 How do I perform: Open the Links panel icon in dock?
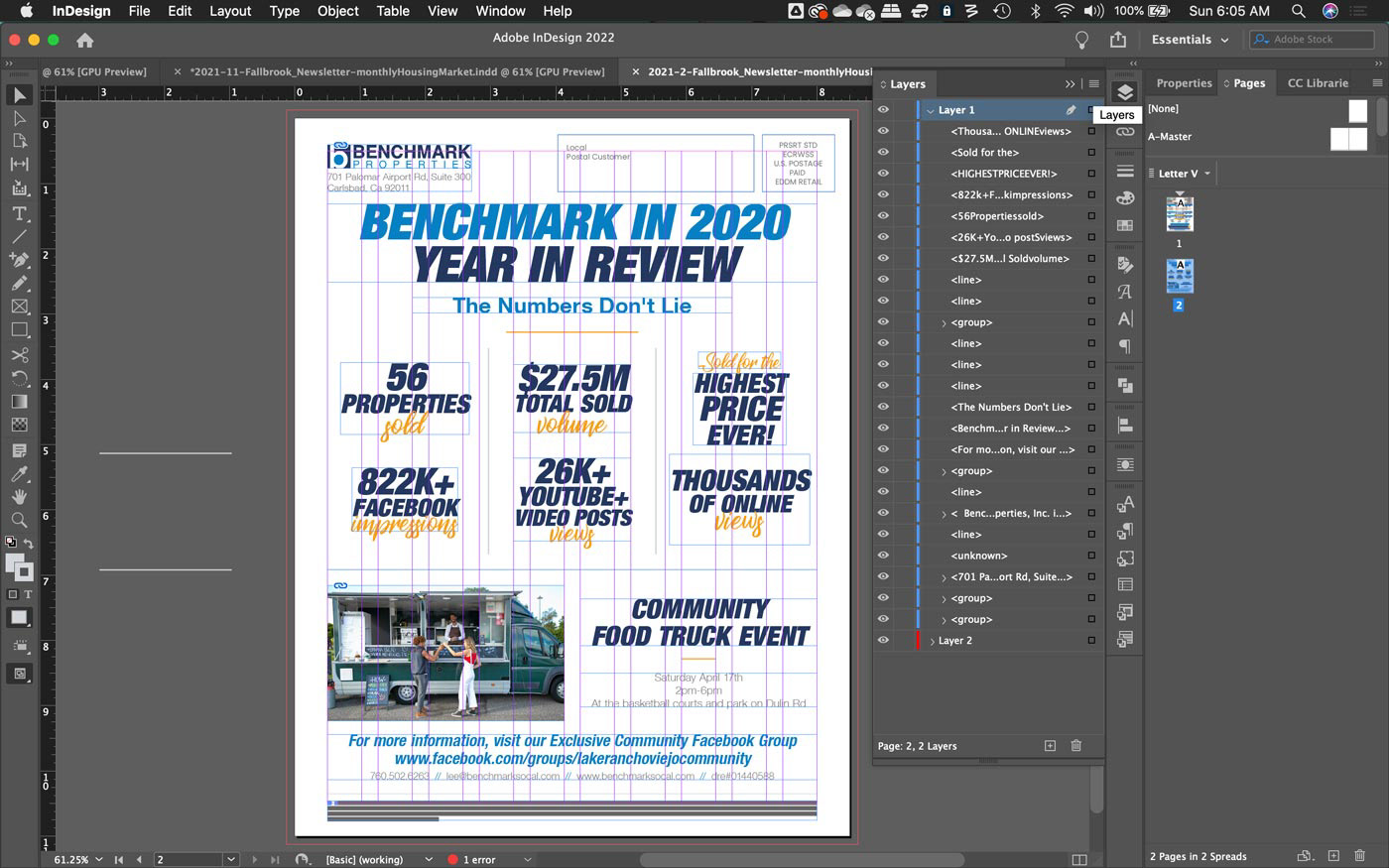[1124, 131]
